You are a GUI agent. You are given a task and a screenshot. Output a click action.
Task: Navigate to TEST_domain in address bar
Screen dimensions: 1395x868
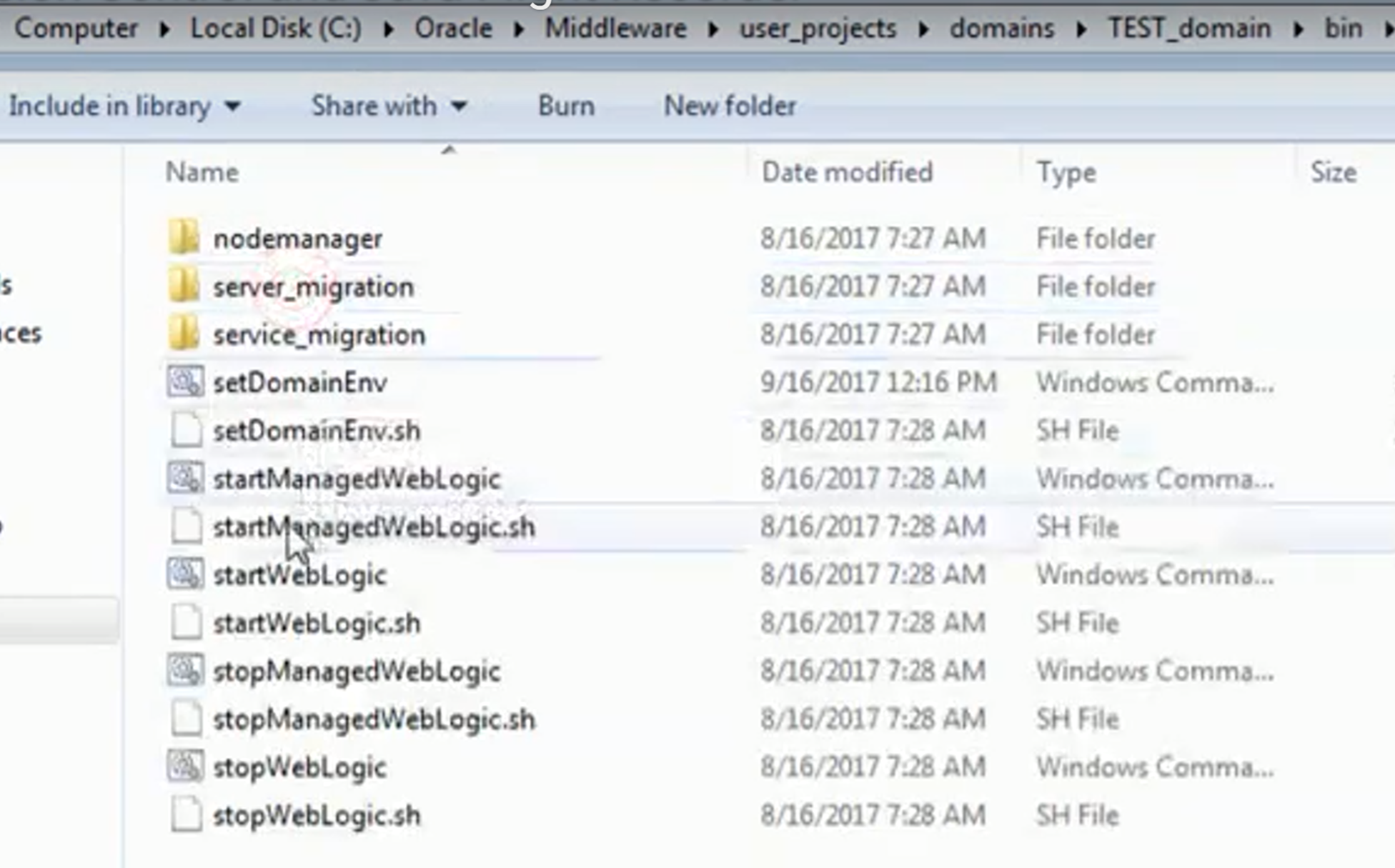[x=1189, y=29]
